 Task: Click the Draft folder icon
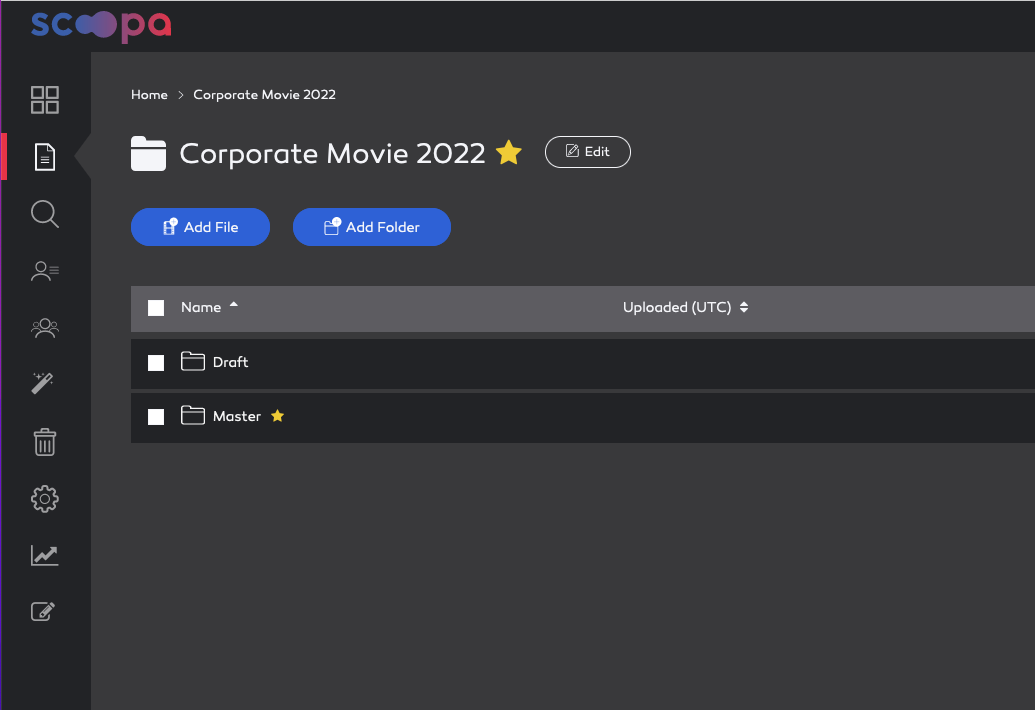193,362
